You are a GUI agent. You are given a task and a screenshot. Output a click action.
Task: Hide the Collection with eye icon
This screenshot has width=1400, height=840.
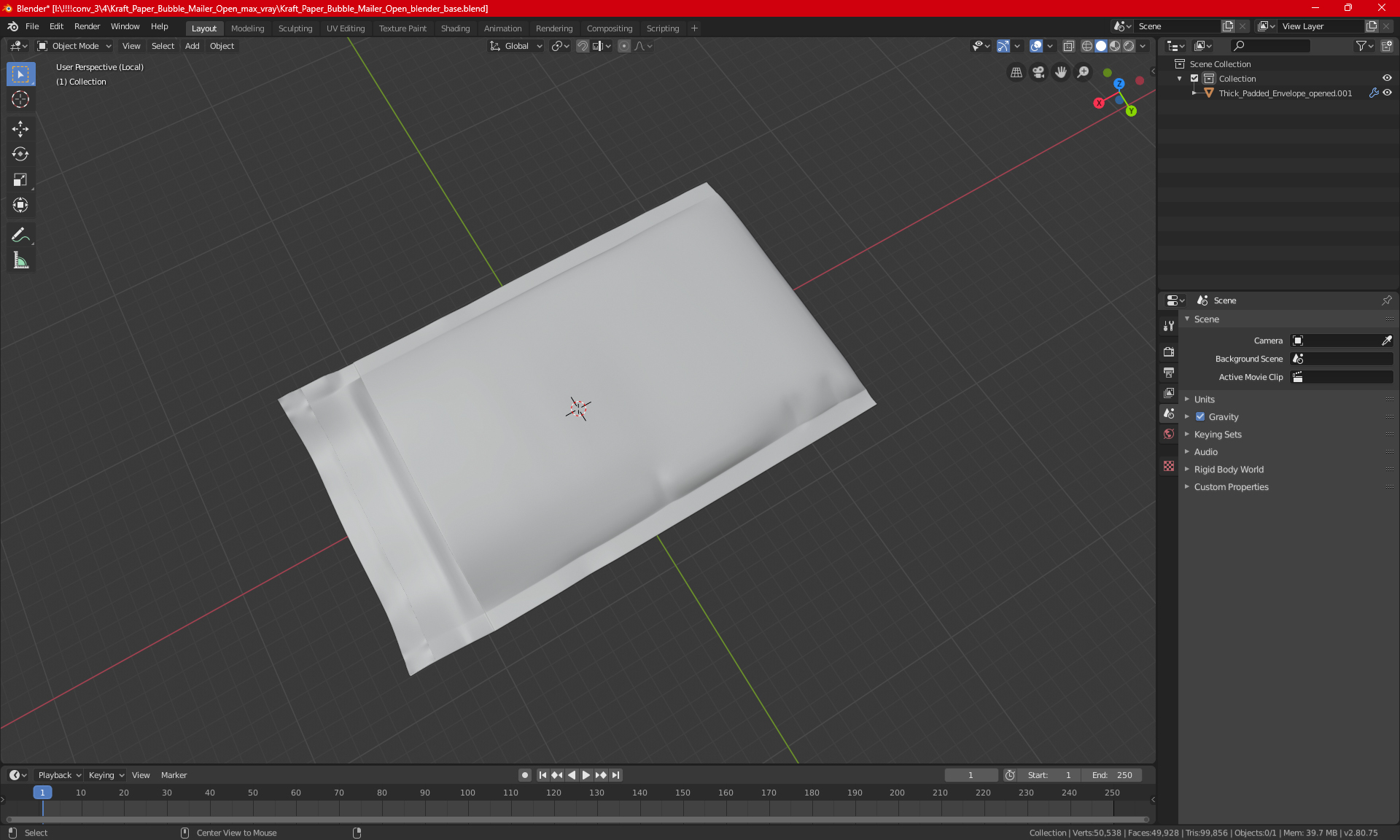coord(1387,79)
